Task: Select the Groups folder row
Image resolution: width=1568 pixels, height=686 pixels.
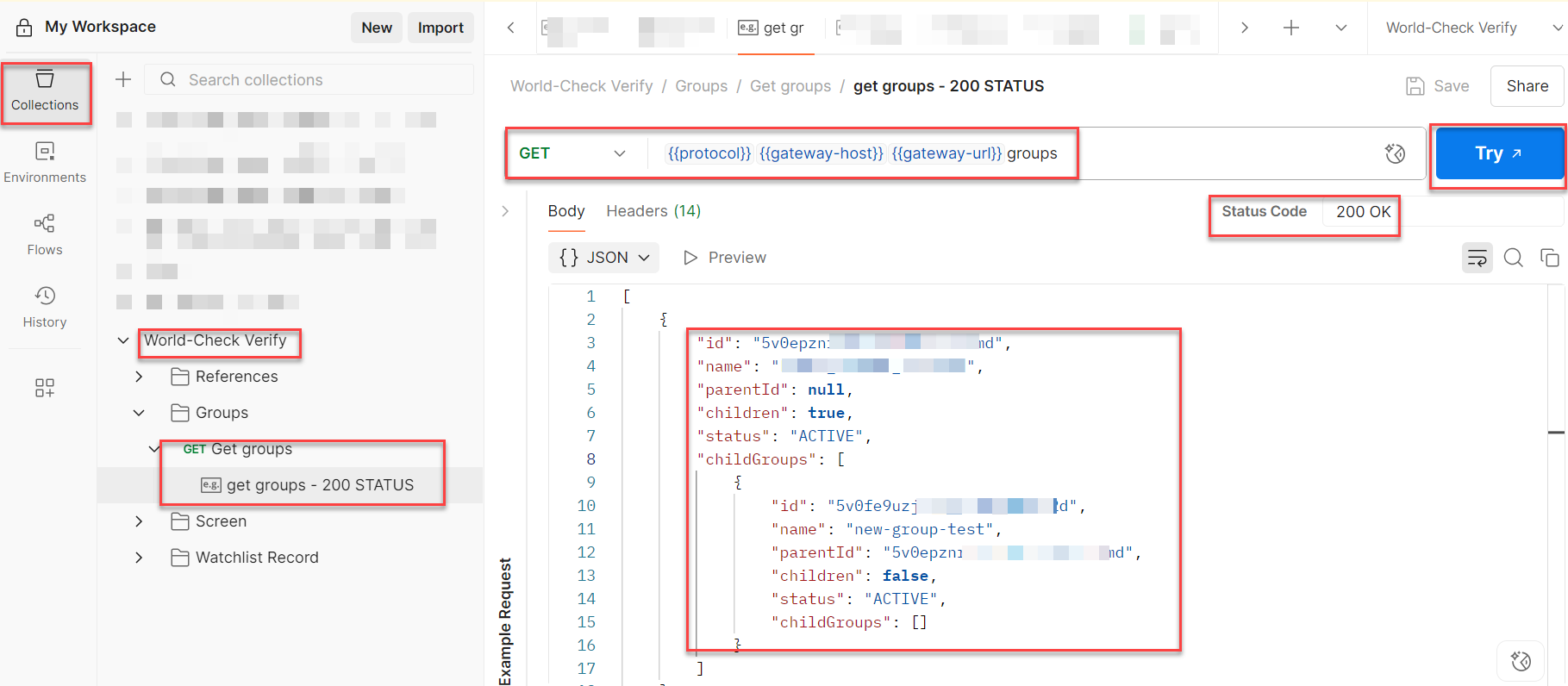Action: pyautogui.click(x=290, y=413)
